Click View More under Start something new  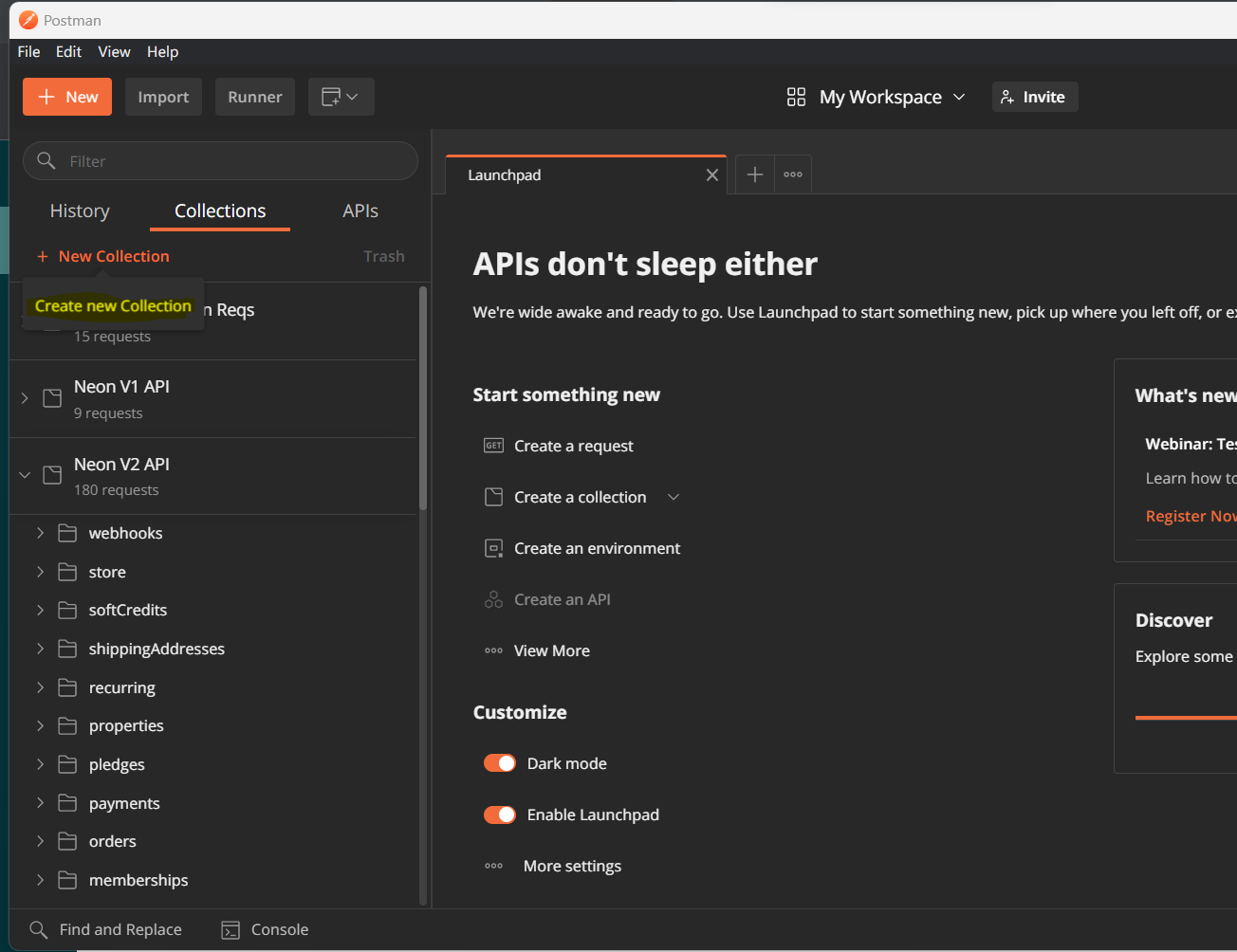552,650
